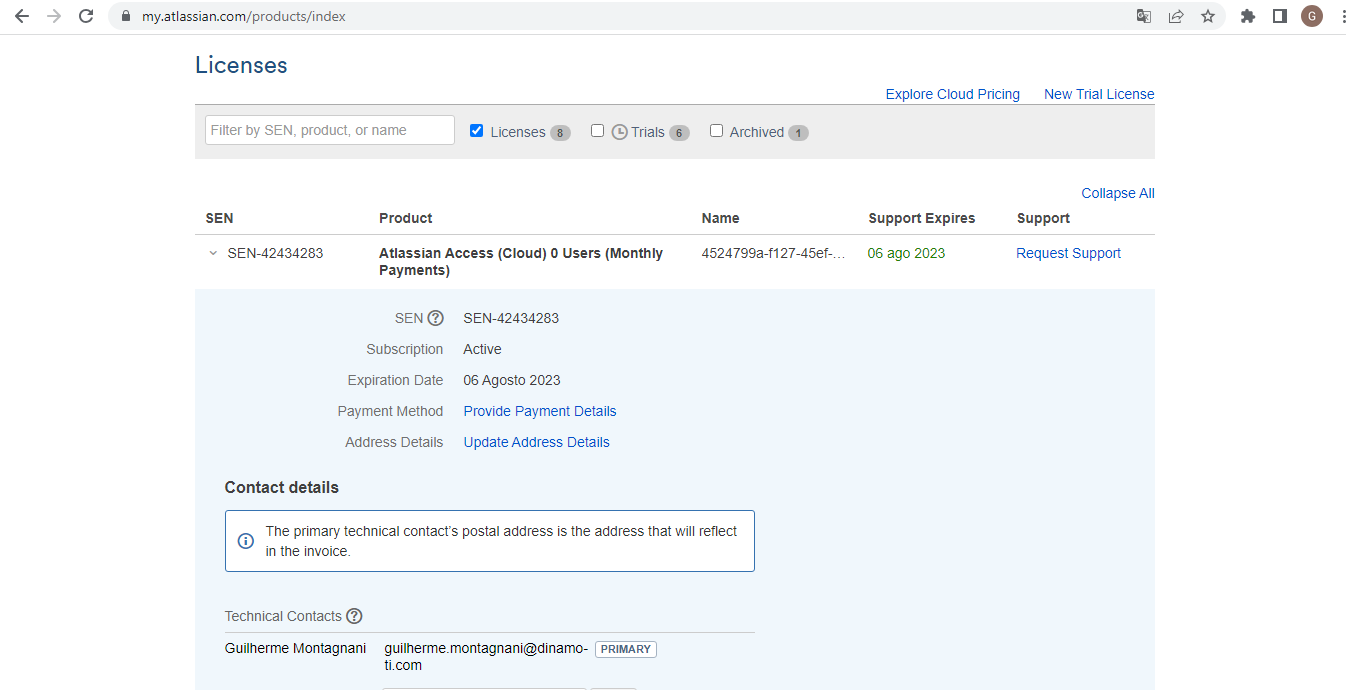Screen dimensions: 1346x690
Task: Open the Chrome profile avatar G
Action: click(1311, 16)
